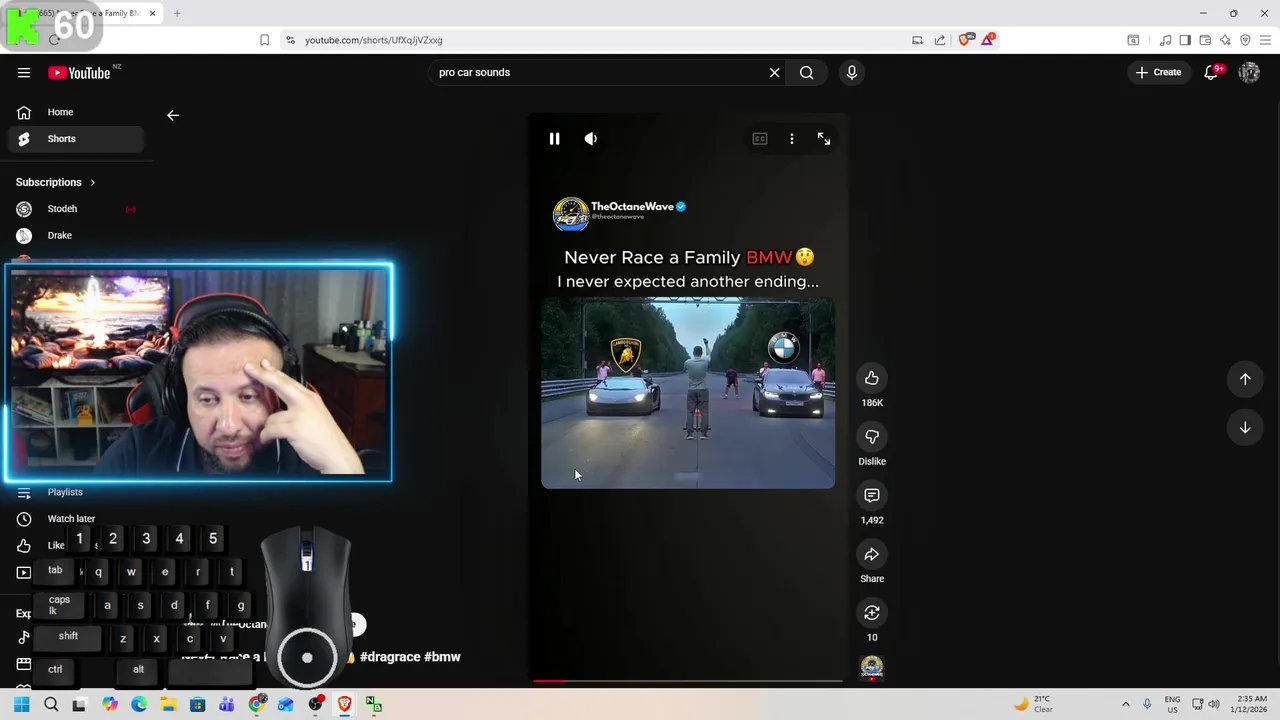Click the browser address bar URL
This screenshot has height=720, width=1280.
pos(373,40)
